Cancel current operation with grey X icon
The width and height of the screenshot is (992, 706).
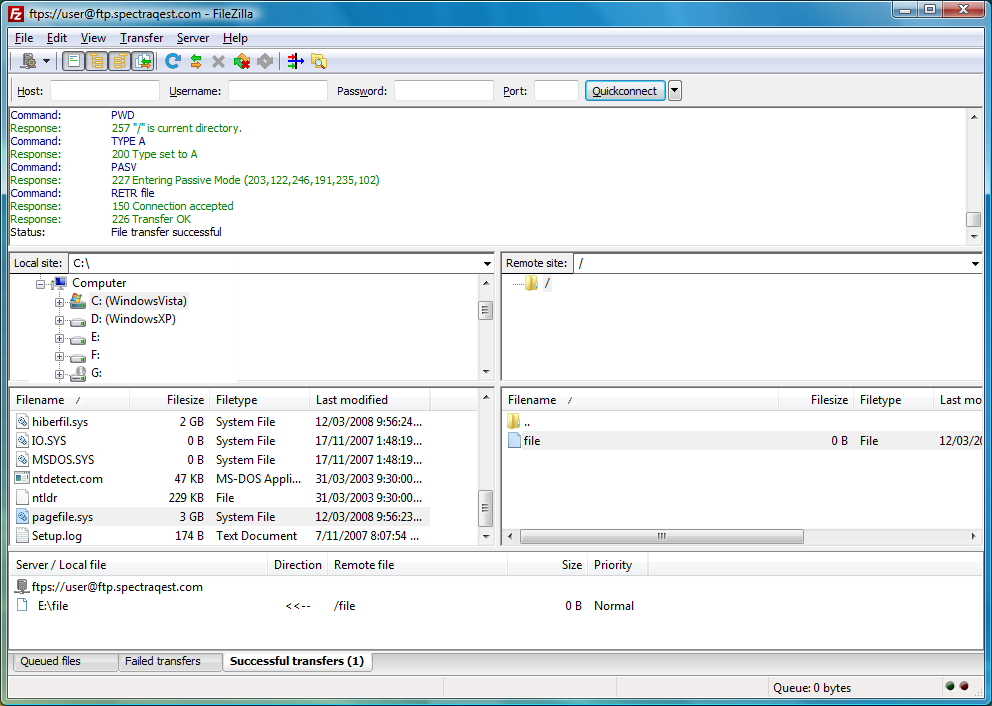pos(219,62)
